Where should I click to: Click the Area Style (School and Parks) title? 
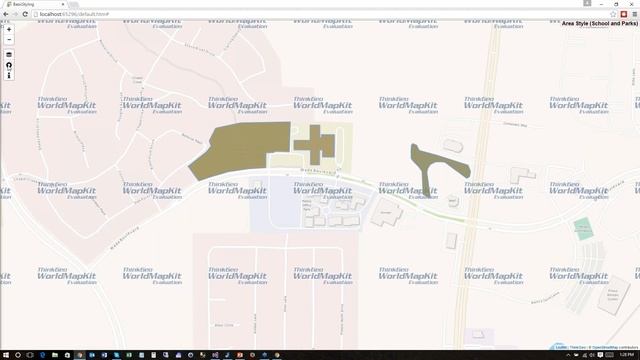599,24
